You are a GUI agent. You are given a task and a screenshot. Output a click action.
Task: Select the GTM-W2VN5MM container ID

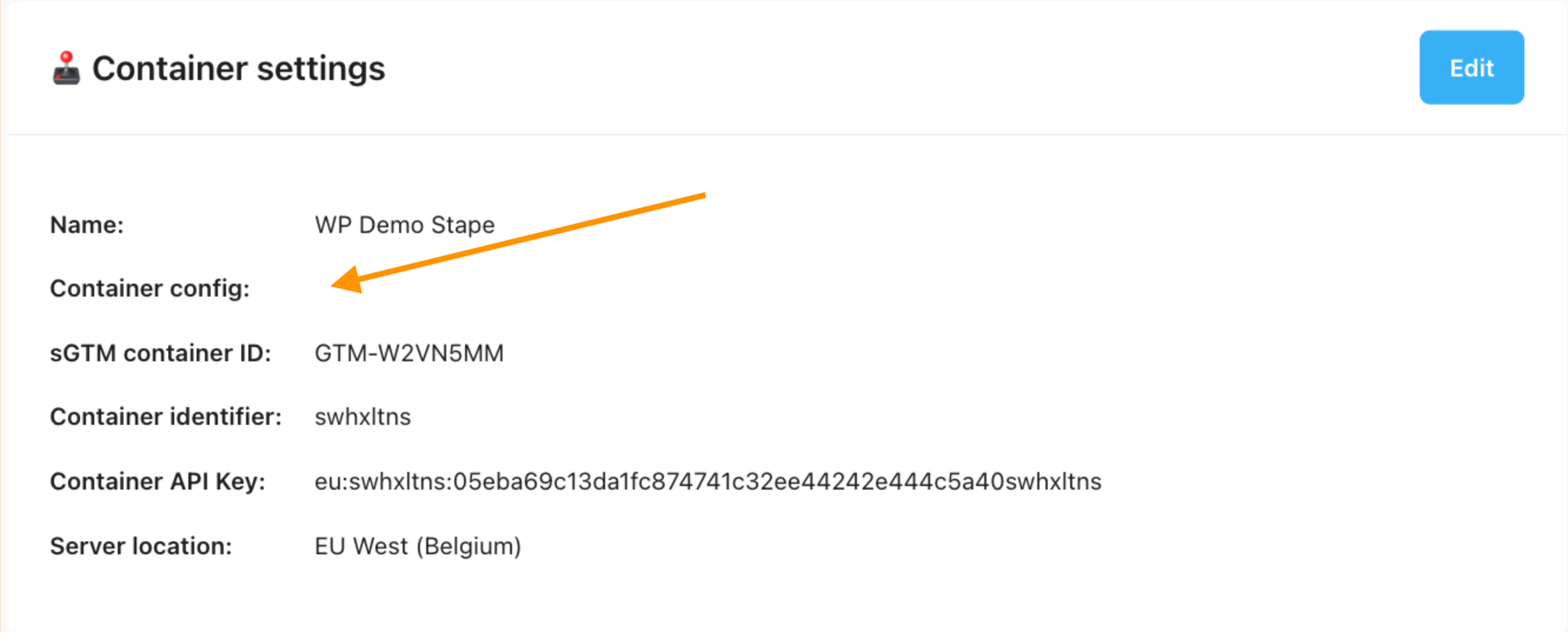tap(409, 353)
